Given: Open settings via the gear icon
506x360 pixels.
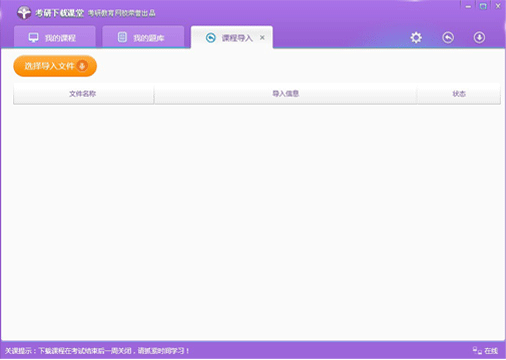Looking at the screenshot, I should (x=416, y=37).
